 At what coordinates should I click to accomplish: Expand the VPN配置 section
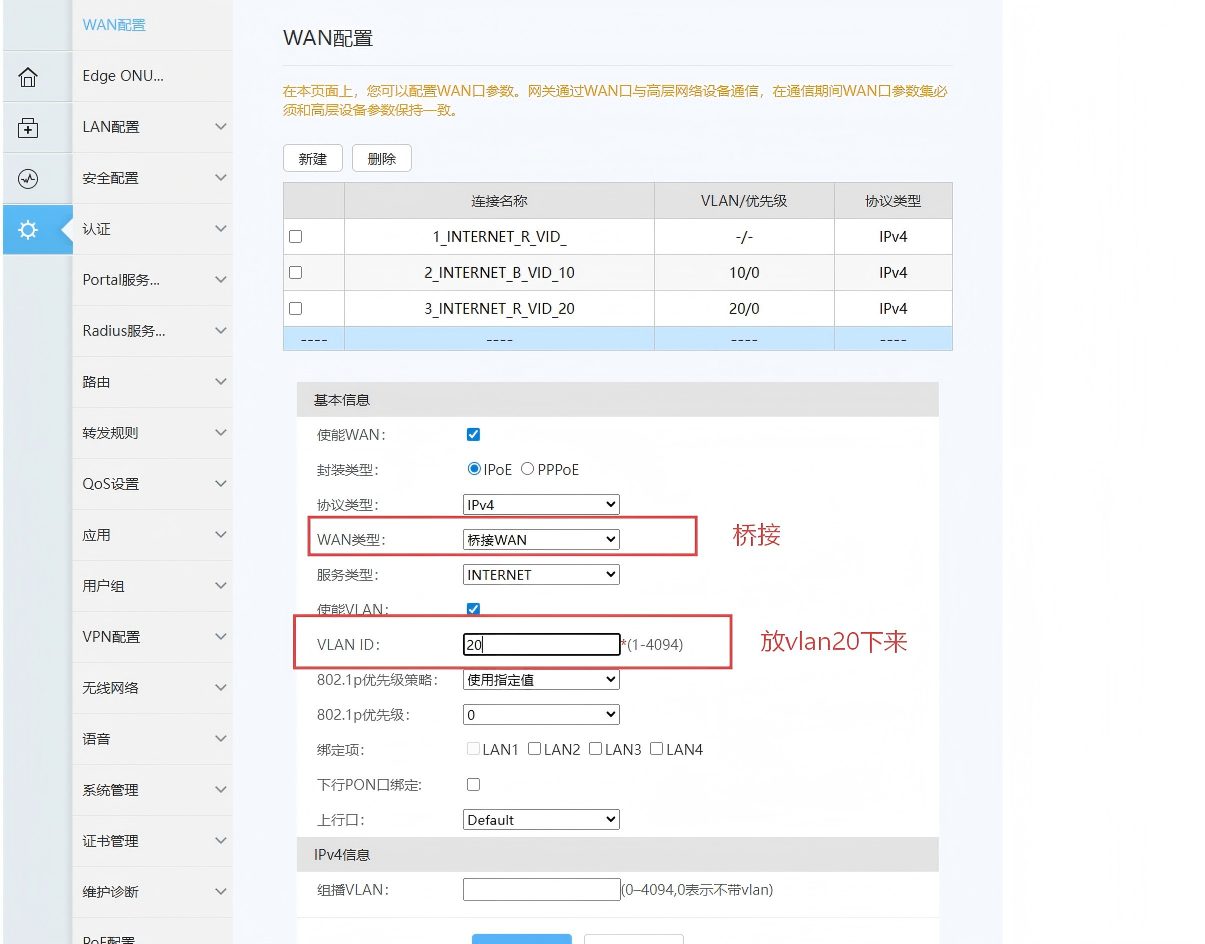(221, 637)
